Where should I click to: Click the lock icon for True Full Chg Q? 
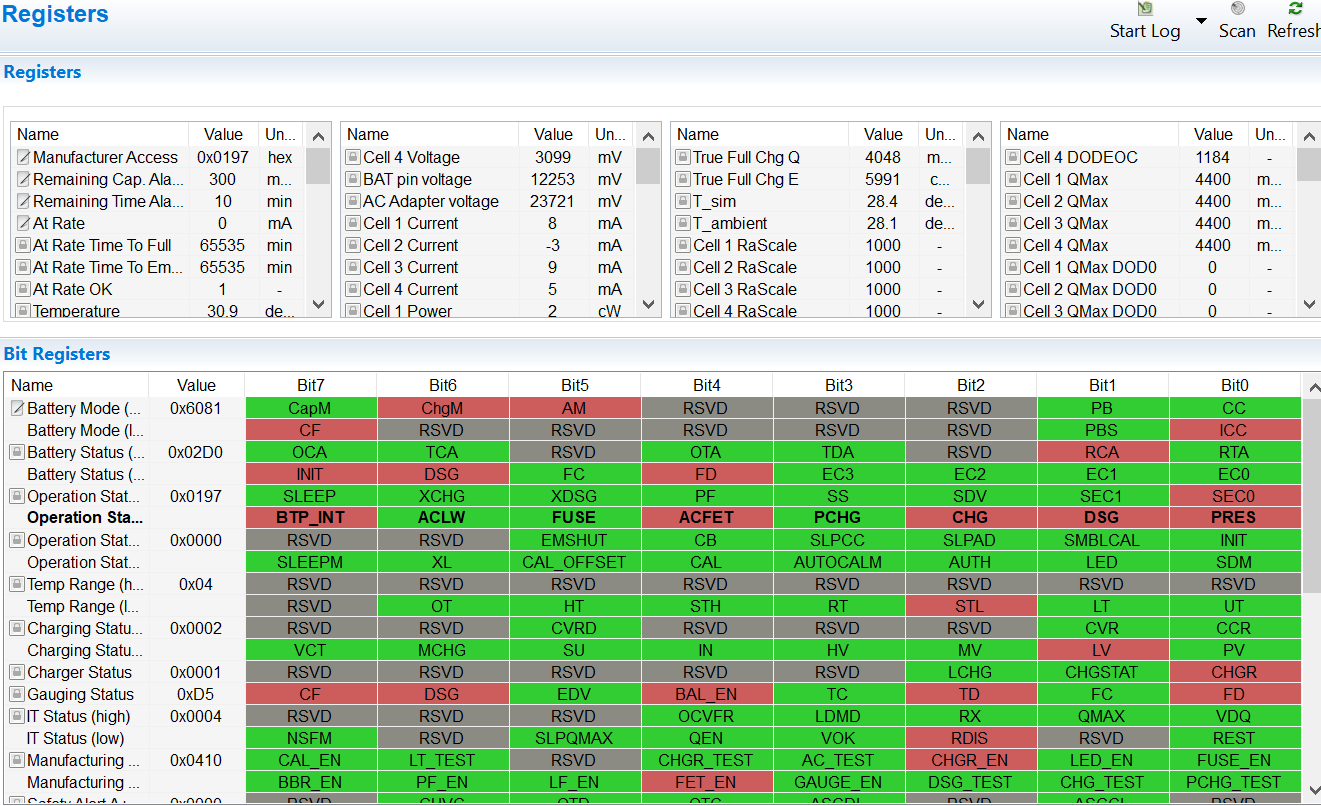(x=683, y=157)
